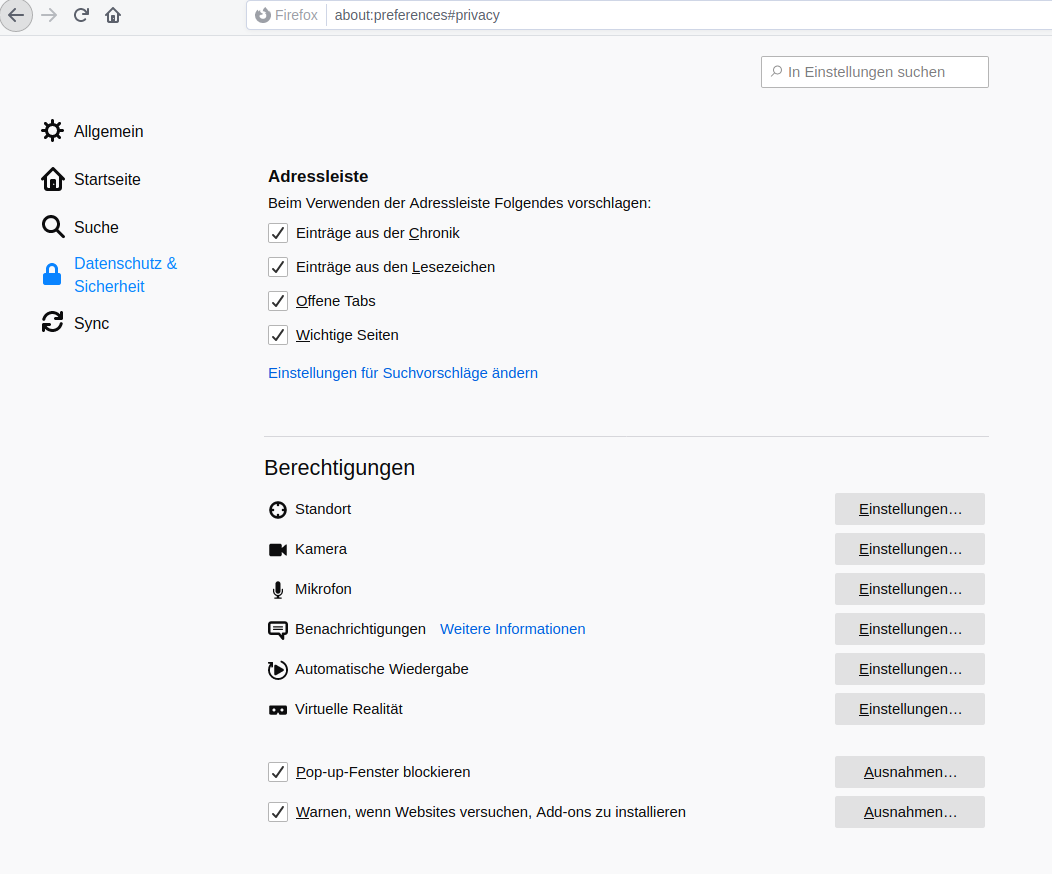Click the Automatische Wiedergabe play icon
1052x874 pixels.
coord(278,669)
